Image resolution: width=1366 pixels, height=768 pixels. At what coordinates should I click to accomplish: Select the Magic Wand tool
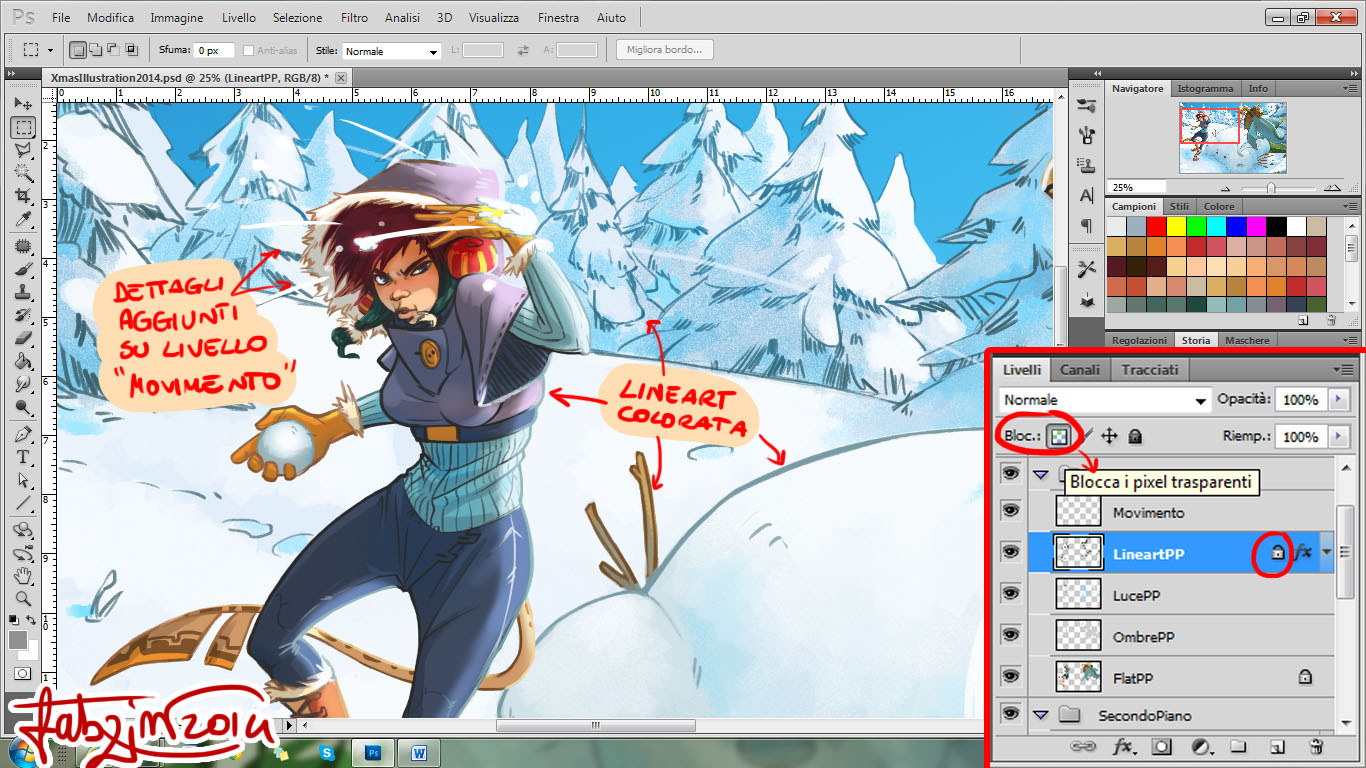[23, 173]
